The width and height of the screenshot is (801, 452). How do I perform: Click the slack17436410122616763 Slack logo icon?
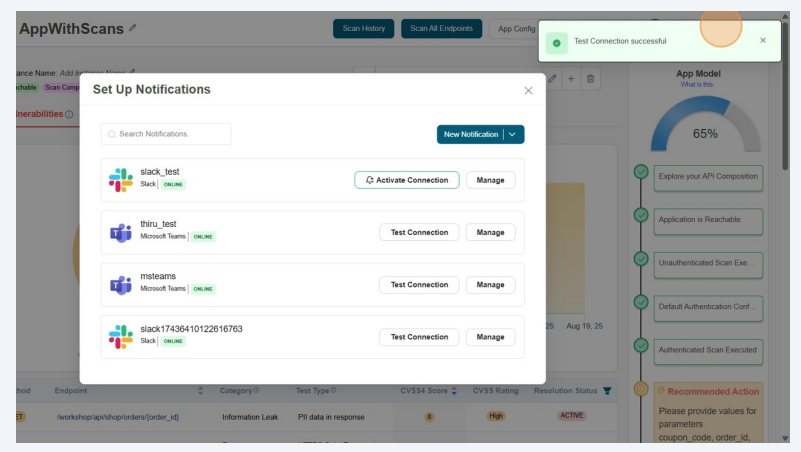121,337
